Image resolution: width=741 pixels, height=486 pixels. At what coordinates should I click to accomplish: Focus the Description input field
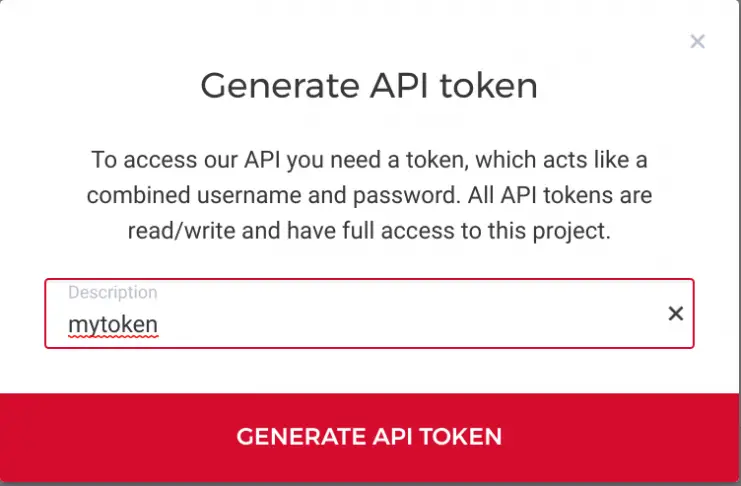tap(370, 324)
